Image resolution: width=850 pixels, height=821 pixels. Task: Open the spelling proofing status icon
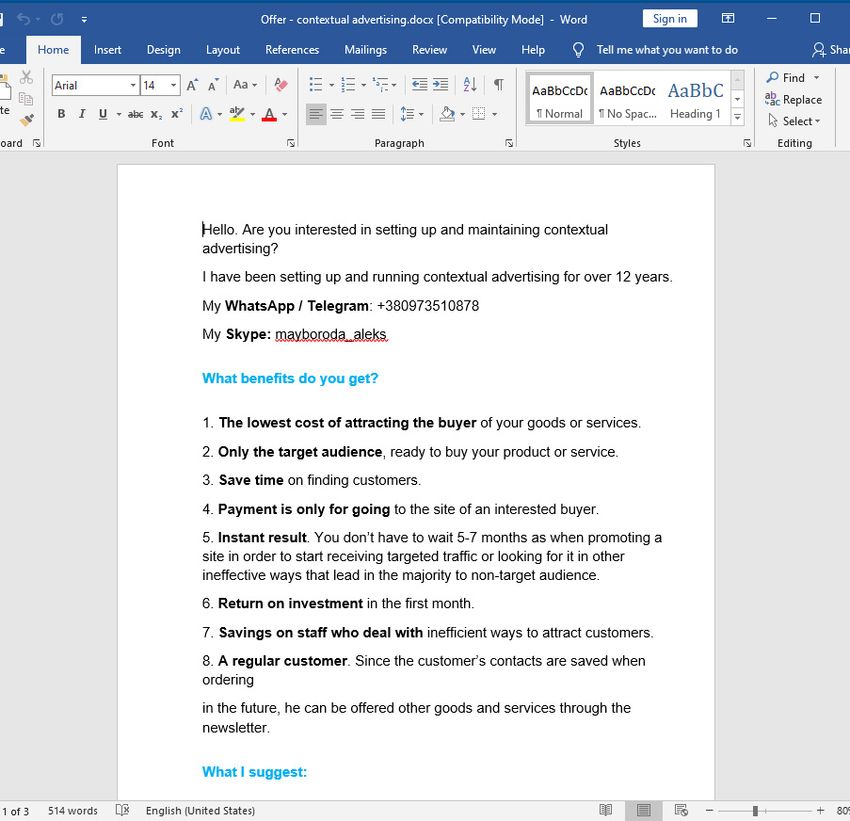coord(123,810)
